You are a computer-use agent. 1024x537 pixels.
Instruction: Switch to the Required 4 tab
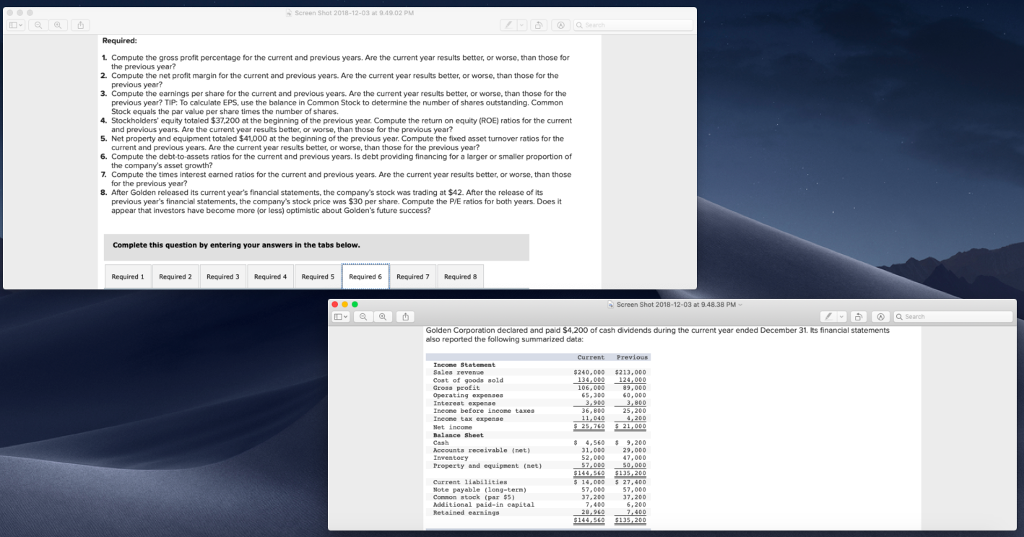(x=270, y=276)
